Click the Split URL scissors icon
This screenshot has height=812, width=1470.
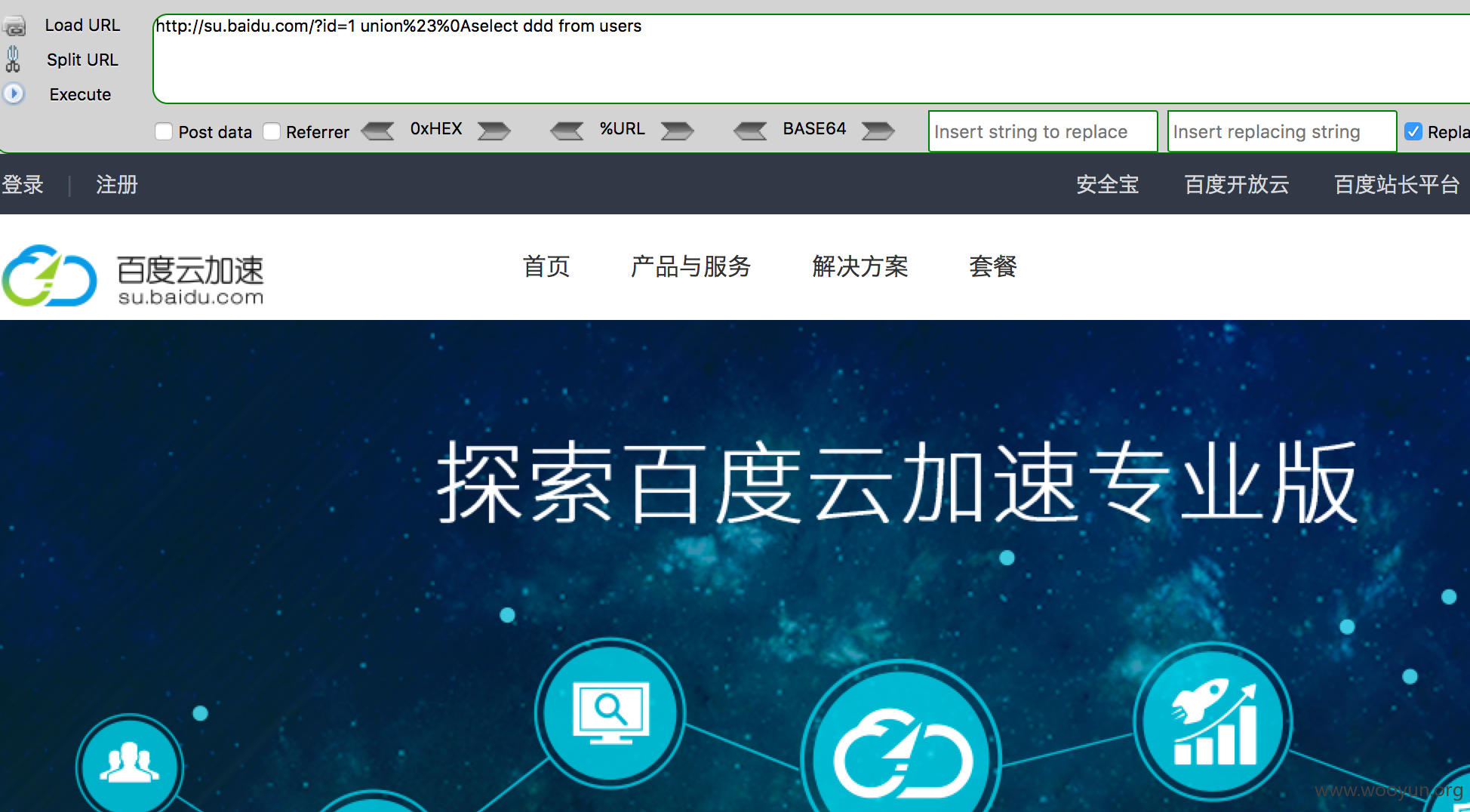point(13,59)
